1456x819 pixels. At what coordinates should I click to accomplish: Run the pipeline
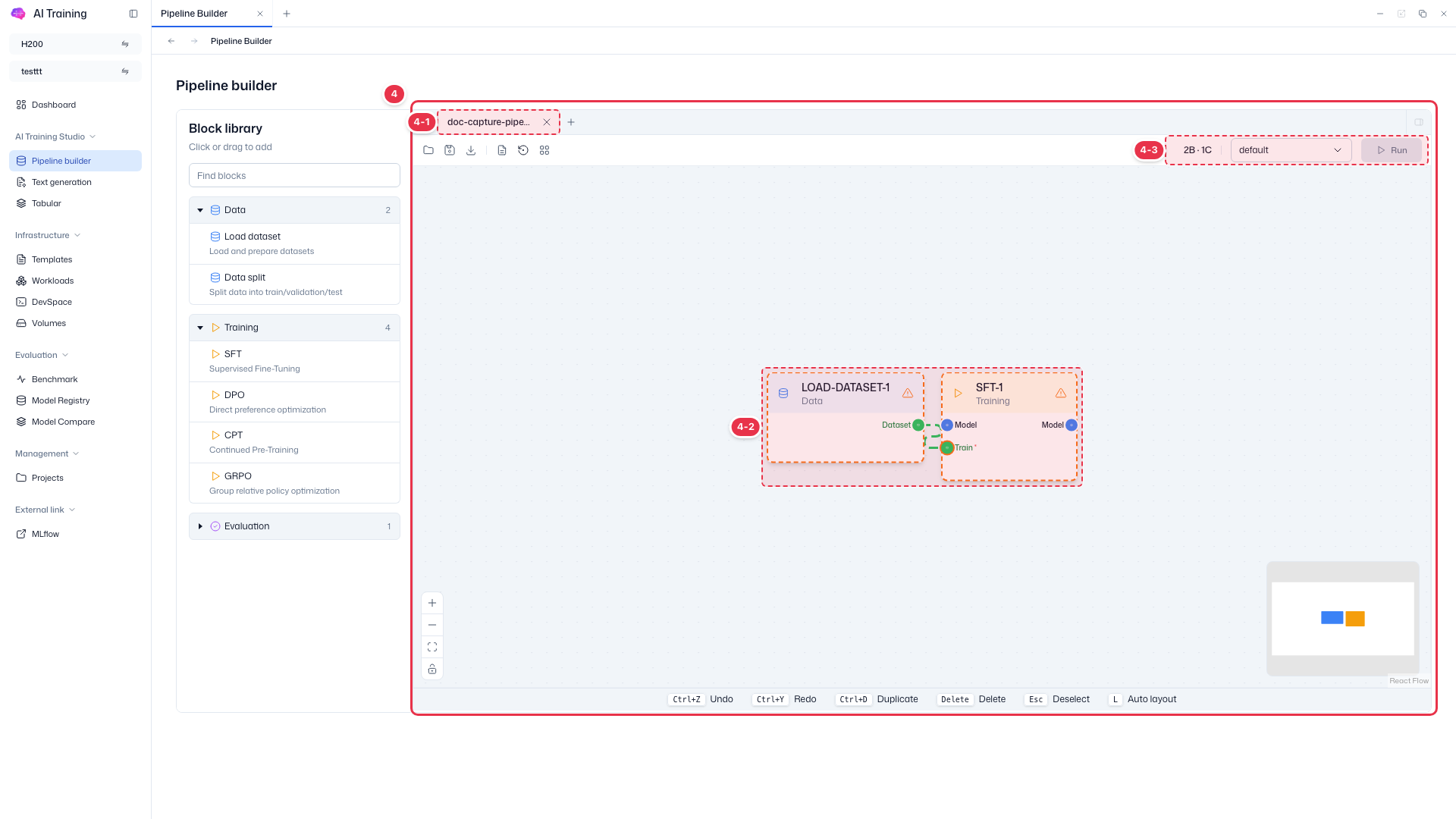coord(1392,150)
